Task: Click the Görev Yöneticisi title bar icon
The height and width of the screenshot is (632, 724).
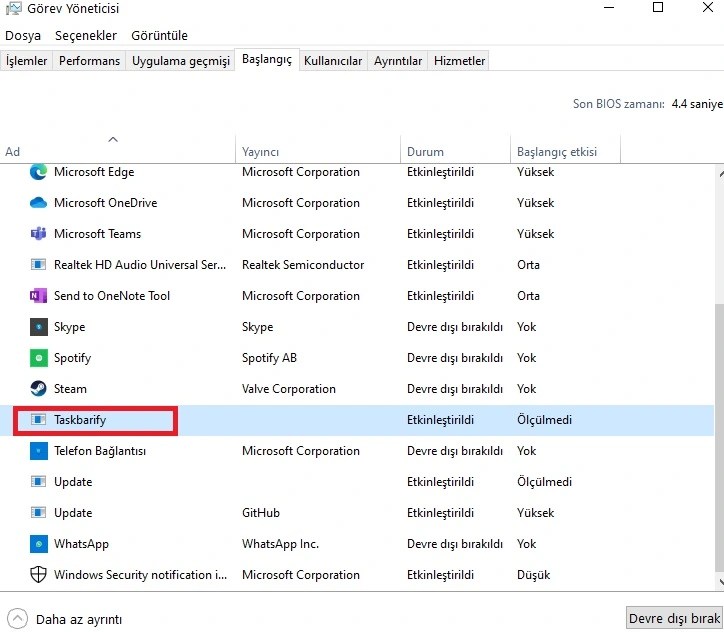Action: (13, 8)
